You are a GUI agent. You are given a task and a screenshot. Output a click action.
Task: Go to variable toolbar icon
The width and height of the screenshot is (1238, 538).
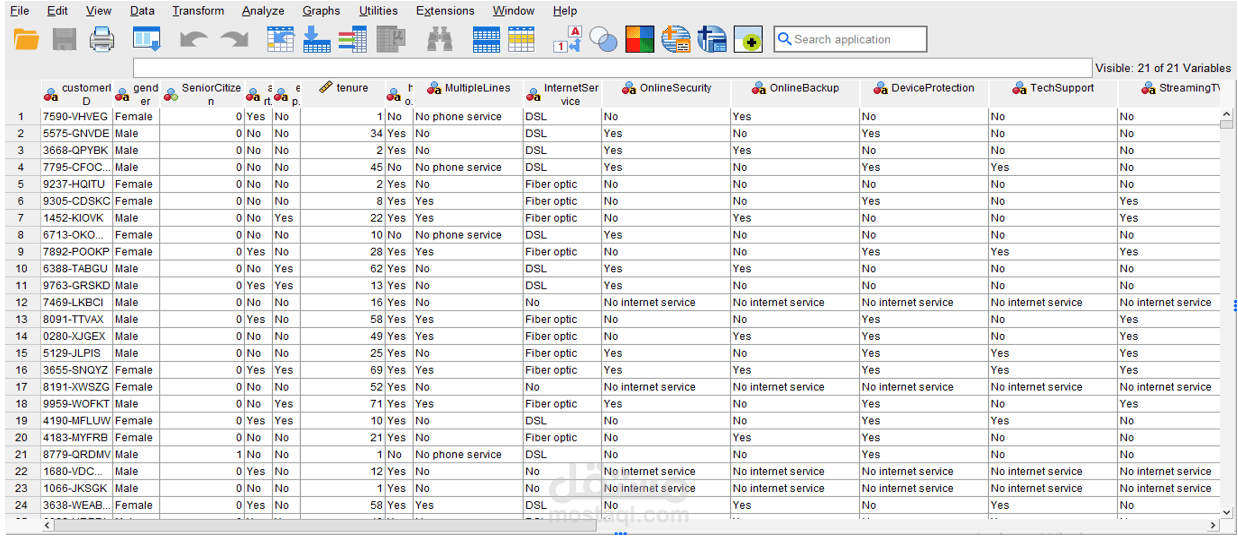coord(316,39)
